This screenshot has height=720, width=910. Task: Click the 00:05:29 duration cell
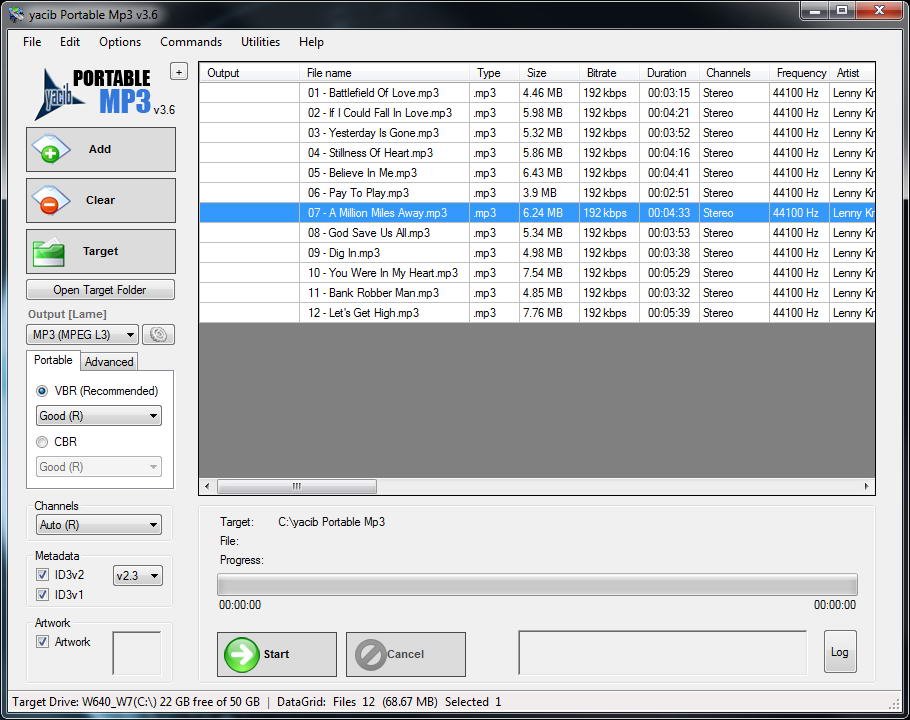669,273
